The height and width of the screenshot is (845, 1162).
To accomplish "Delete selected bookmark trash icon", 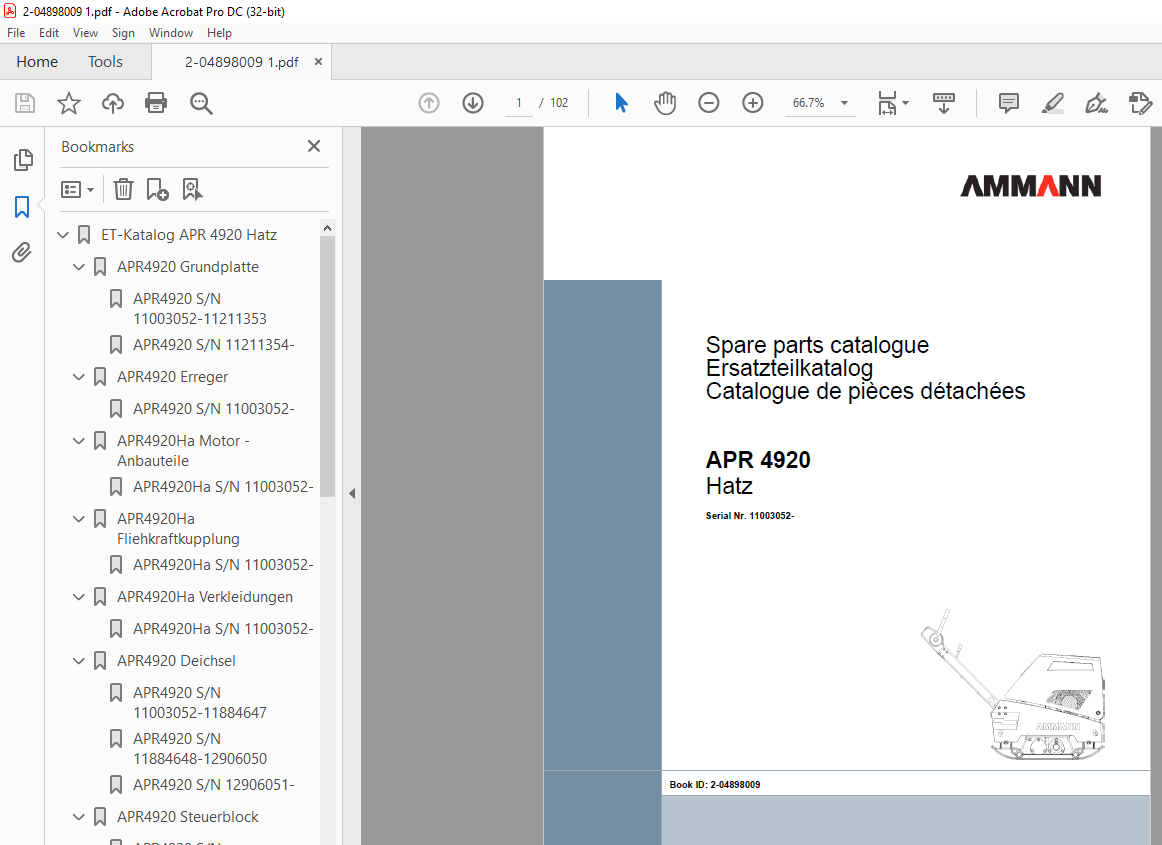I will coord(123,190).
